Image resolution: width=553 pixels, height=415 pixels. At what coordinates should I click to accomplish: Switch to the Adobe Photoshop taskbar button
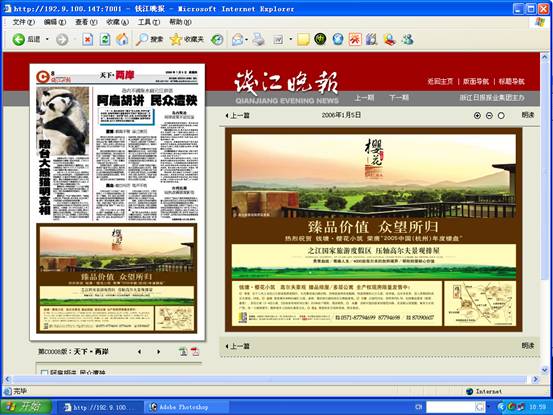(186, 407)
